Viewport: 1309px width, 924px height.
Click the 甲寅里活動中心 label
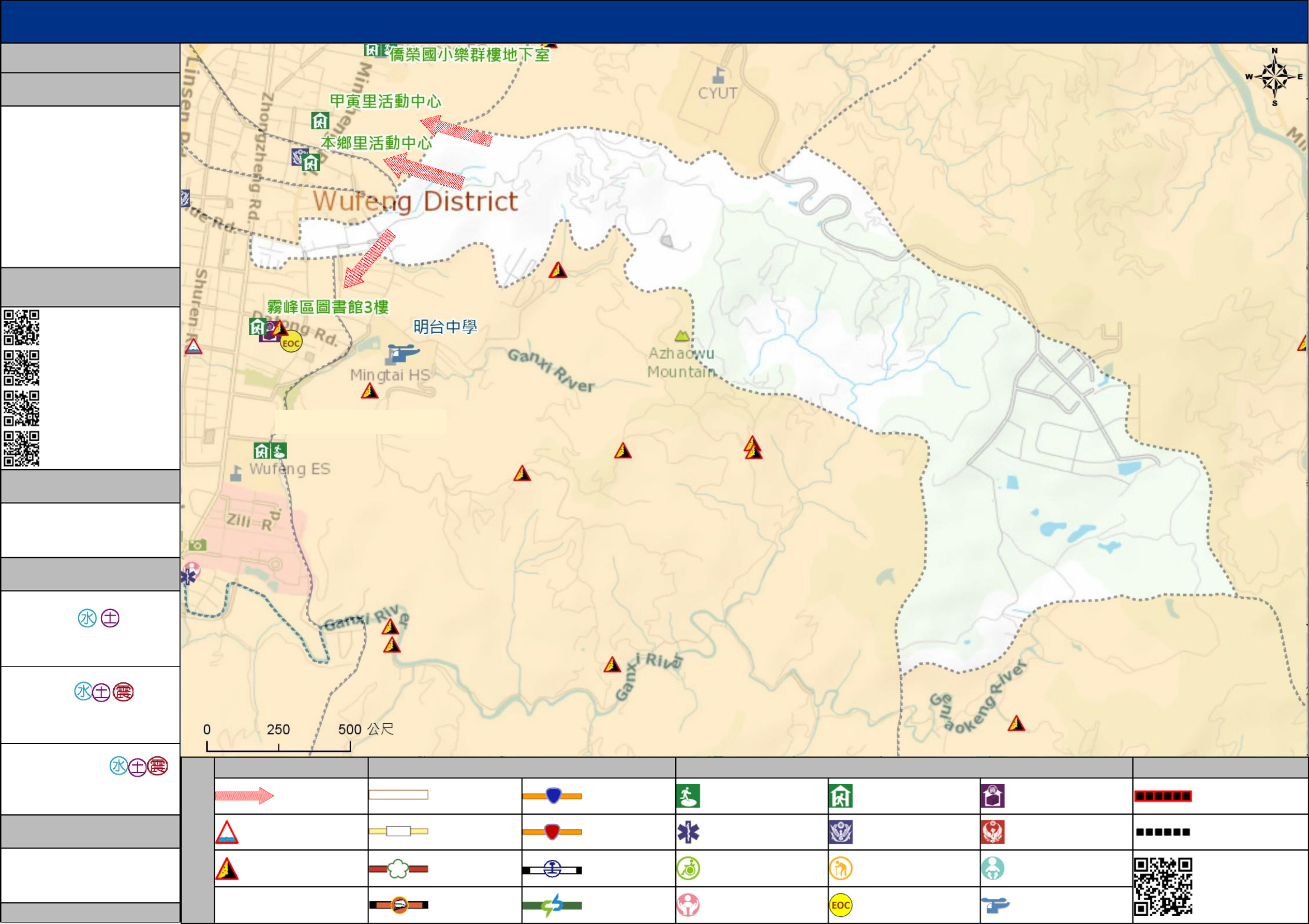click(385, 101)
